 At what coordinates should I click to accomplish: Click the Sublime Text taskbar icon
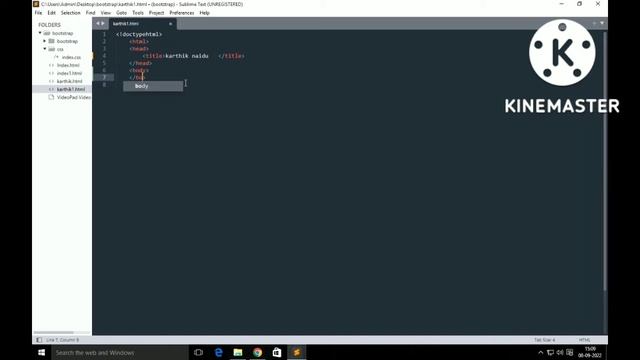[297, 353]
